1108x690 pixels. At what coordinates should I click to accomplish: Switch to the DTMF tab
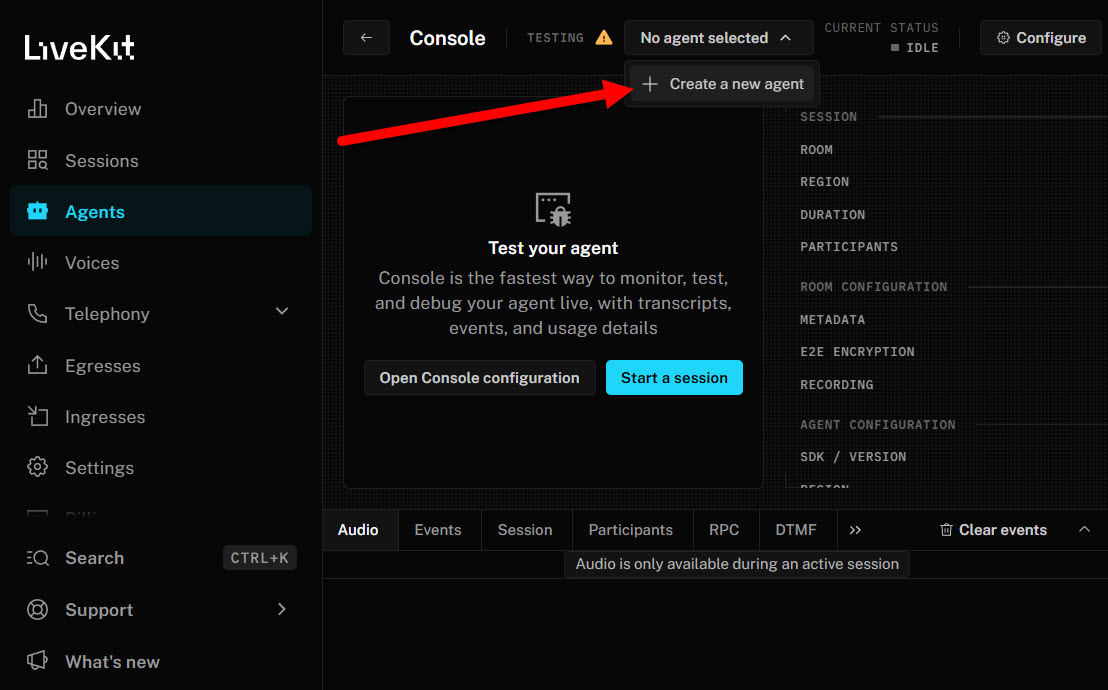click(x=796, y=530)
